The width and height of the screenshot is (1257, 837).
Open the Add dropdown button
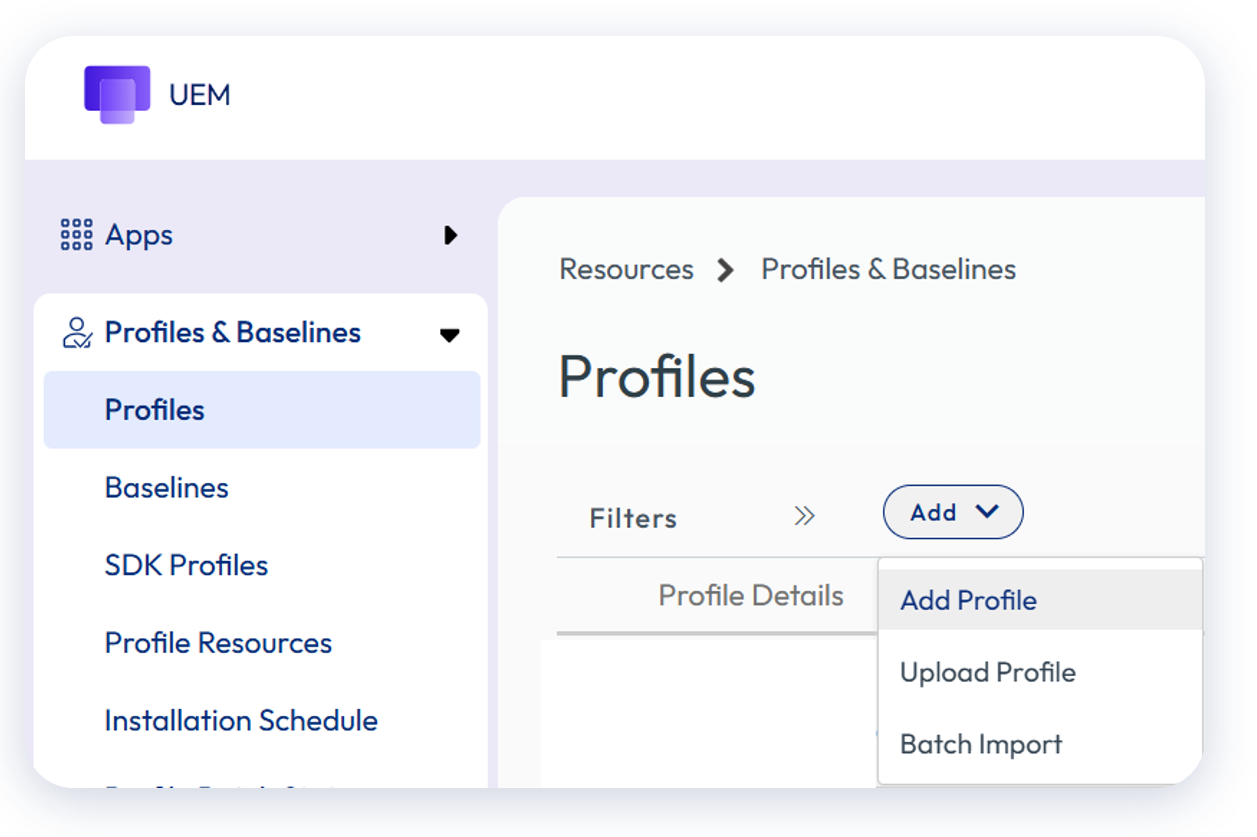(952, 513)
